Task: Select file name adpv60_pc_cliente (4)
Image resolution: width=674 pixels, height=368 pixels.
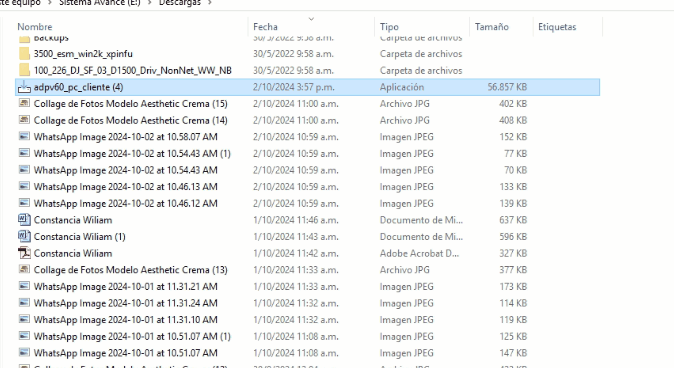Action: (x=79, y=87)
